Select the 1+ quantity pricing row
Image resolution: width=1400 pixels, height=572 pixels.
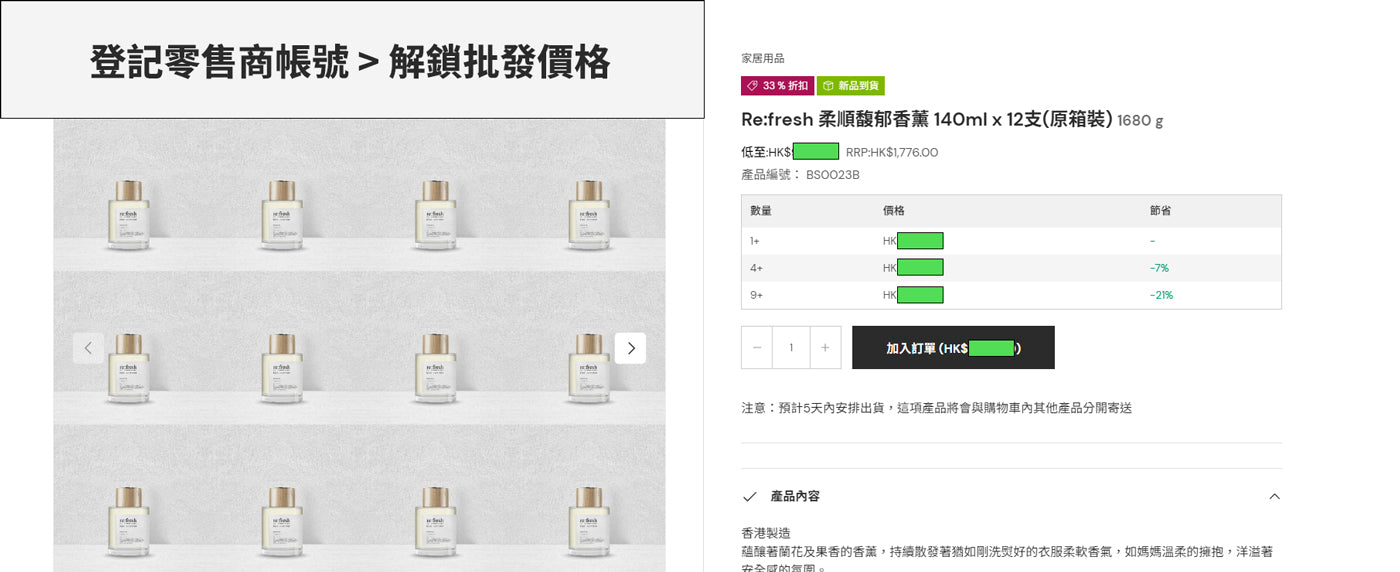1011,241
